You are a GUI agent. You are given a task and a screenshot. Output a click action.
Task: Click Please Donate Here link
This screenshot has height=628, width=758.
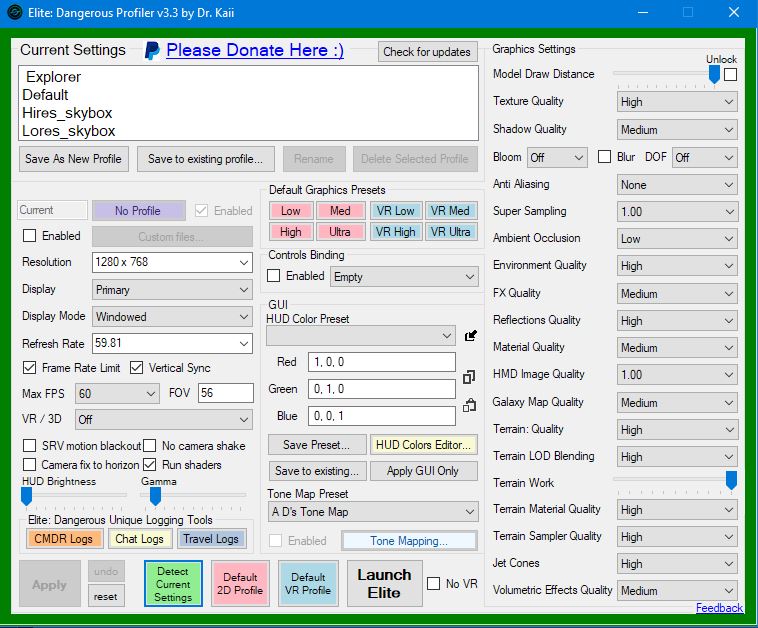(x=255, y=50)
